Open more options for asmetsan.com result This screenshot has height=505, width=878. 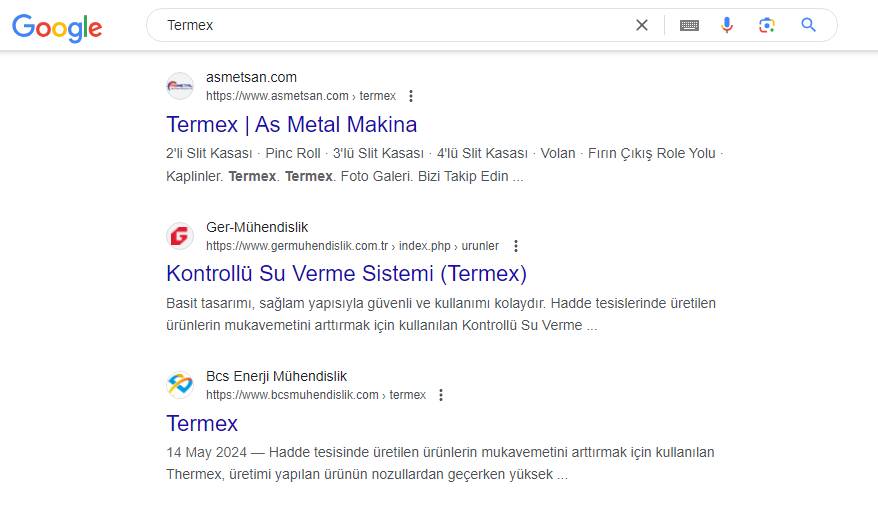tap(411, 96)
